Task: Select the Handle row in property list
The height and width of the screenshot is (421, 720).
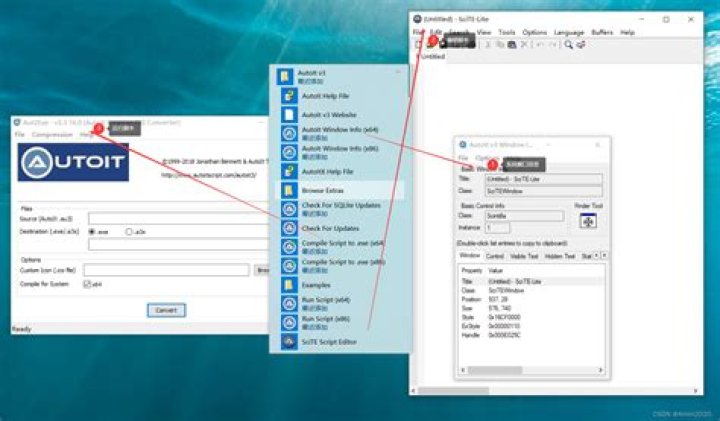Action: click(532, 335)
